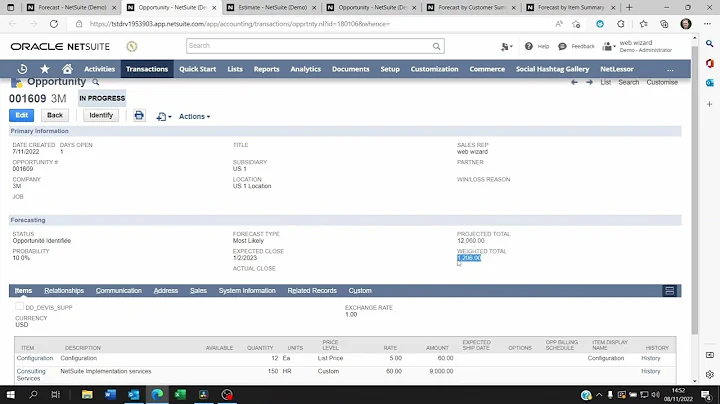Click the highlighted Weighted Total value

(x=469, y=258)
